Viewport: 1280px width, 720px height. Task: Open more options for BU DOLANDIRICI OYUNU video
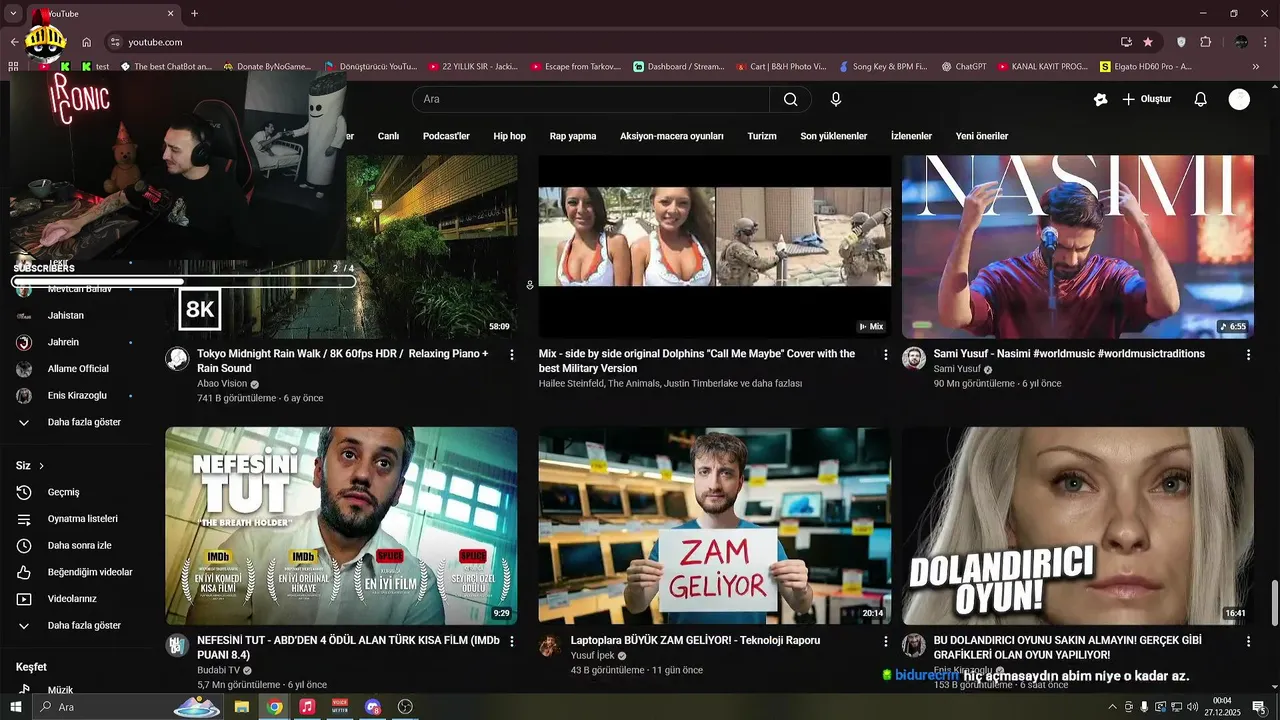pos(1248,641)
